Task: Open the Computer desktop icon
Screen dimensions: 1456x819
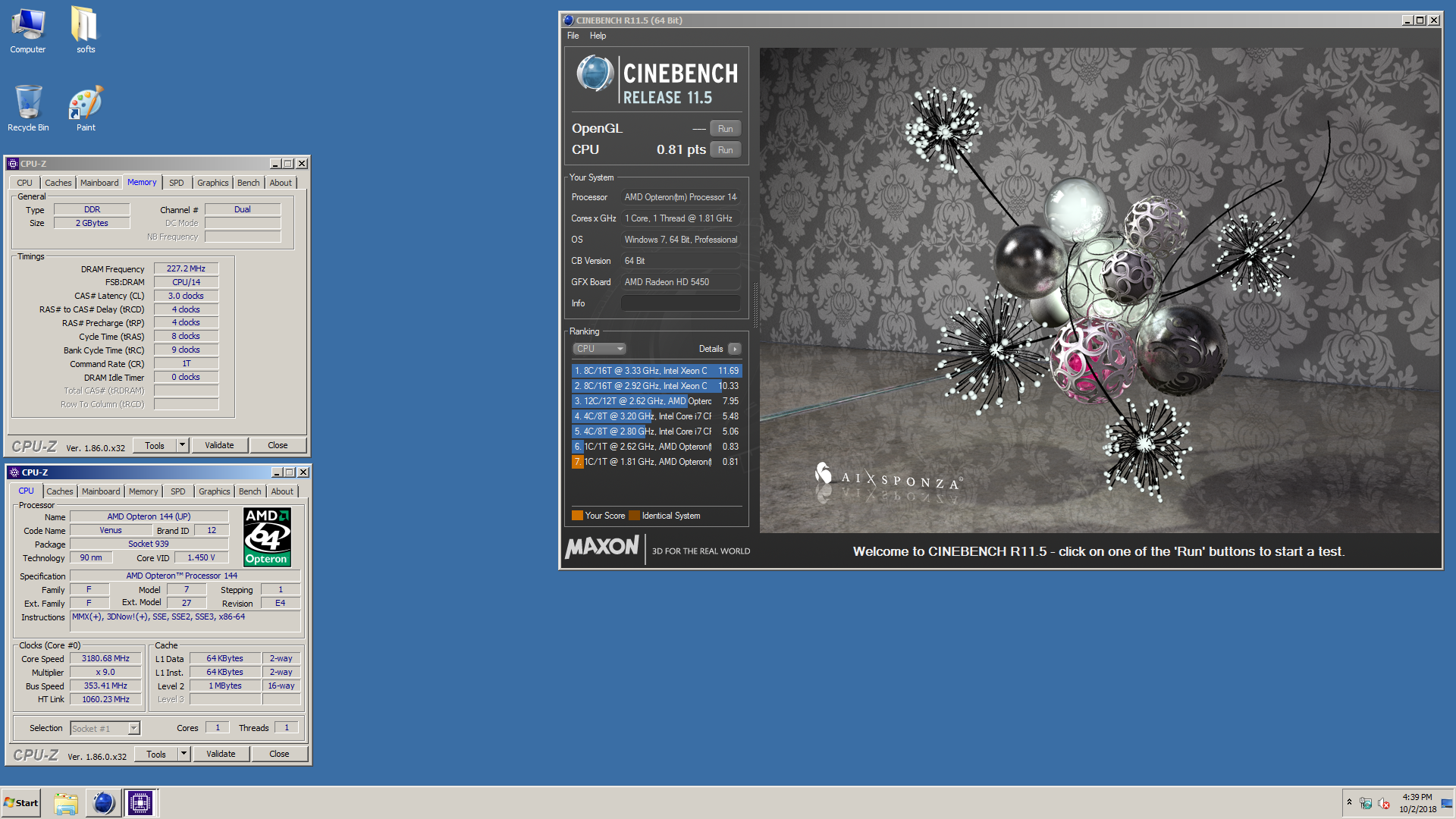Action: pos(28,30)
